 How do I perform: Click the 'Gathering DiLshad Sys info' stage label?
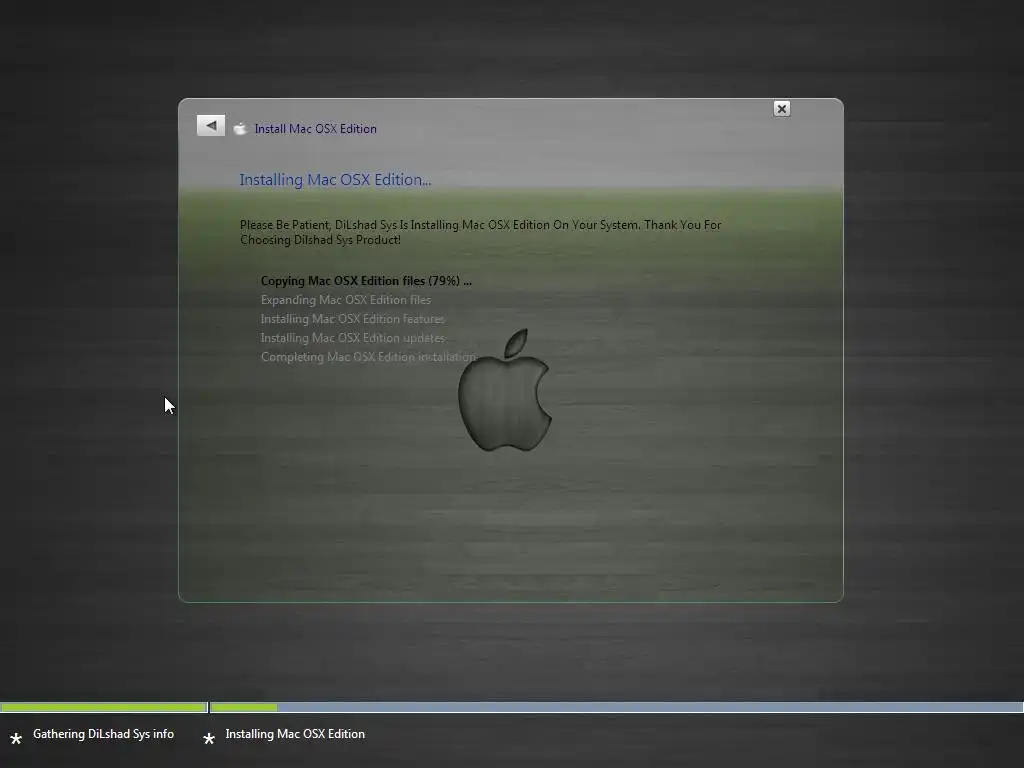point(103,734)
